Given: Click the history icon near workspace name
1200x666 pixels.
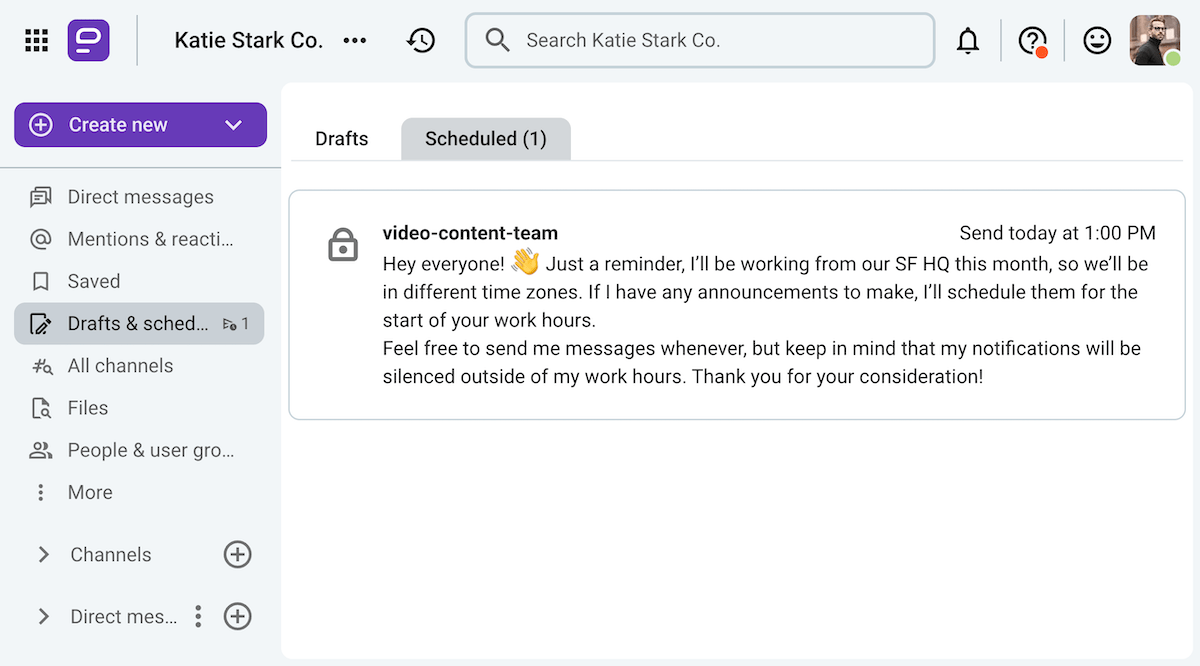Looking at the screenshot, I should coord(421,40).
